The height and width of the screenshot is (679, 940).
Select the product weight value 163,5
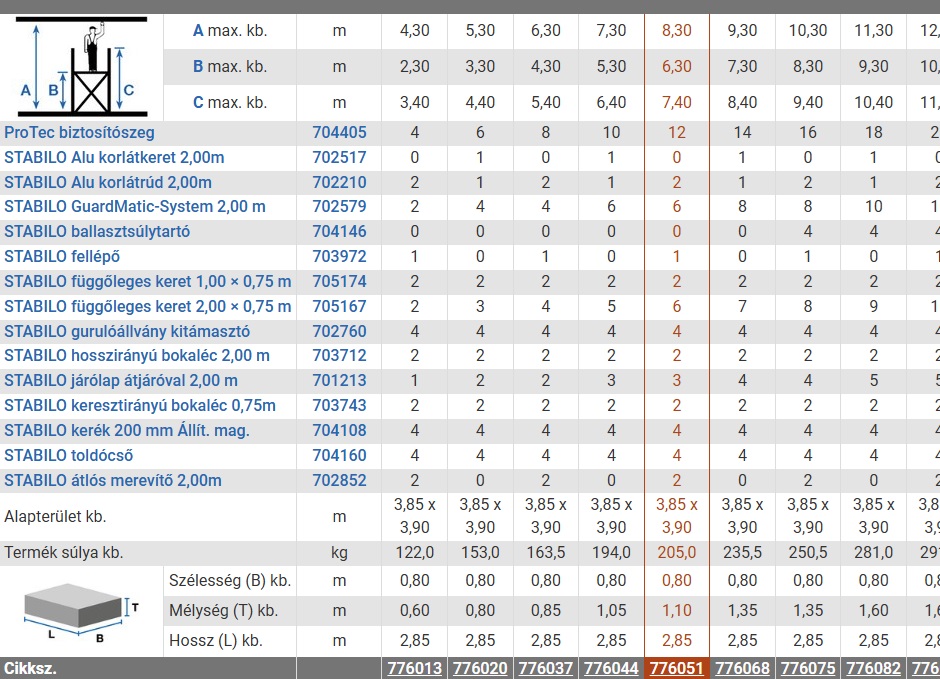click(546, 553)
